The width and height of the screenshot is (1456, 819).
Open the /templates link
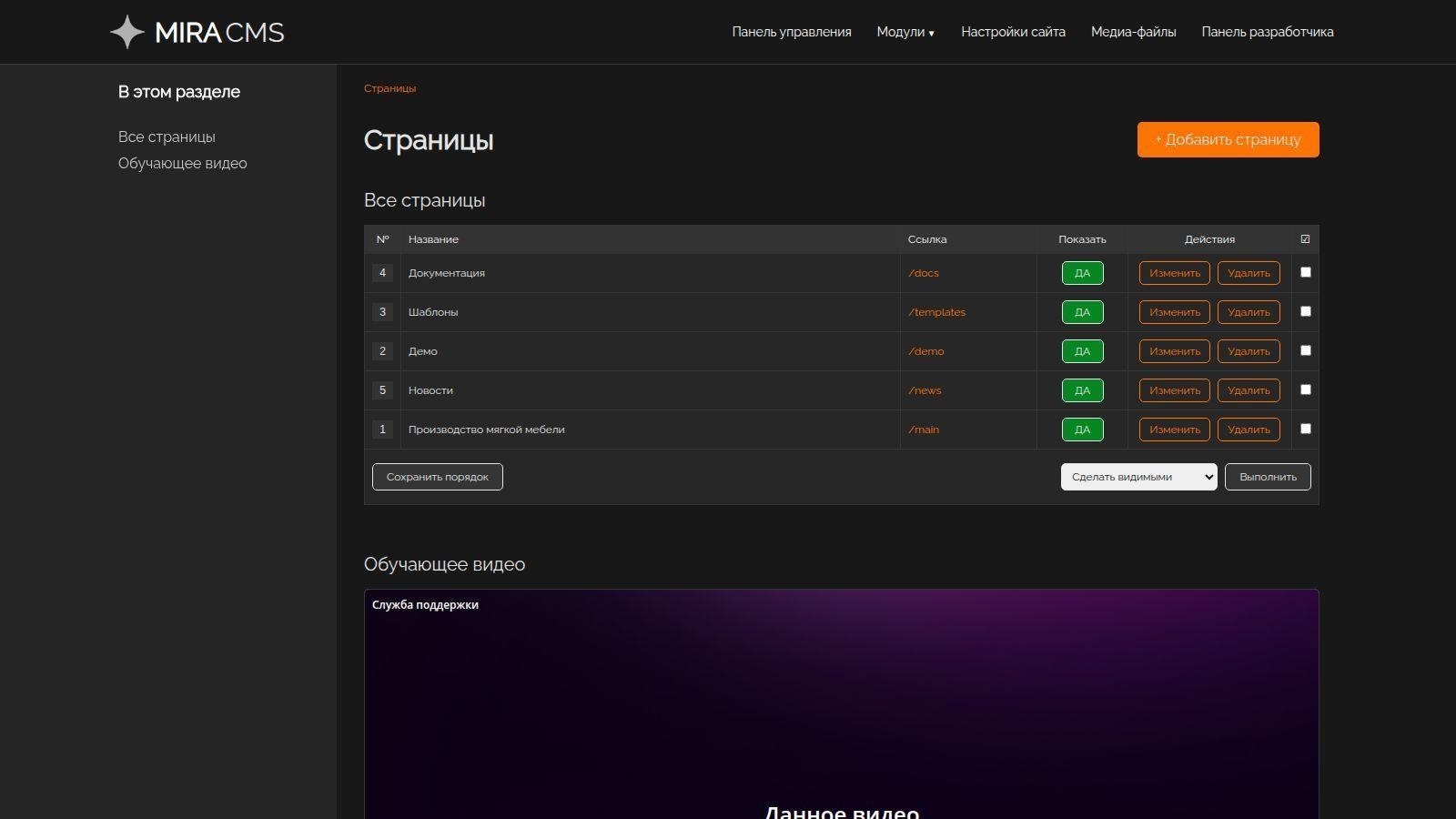tap(936, 312)
